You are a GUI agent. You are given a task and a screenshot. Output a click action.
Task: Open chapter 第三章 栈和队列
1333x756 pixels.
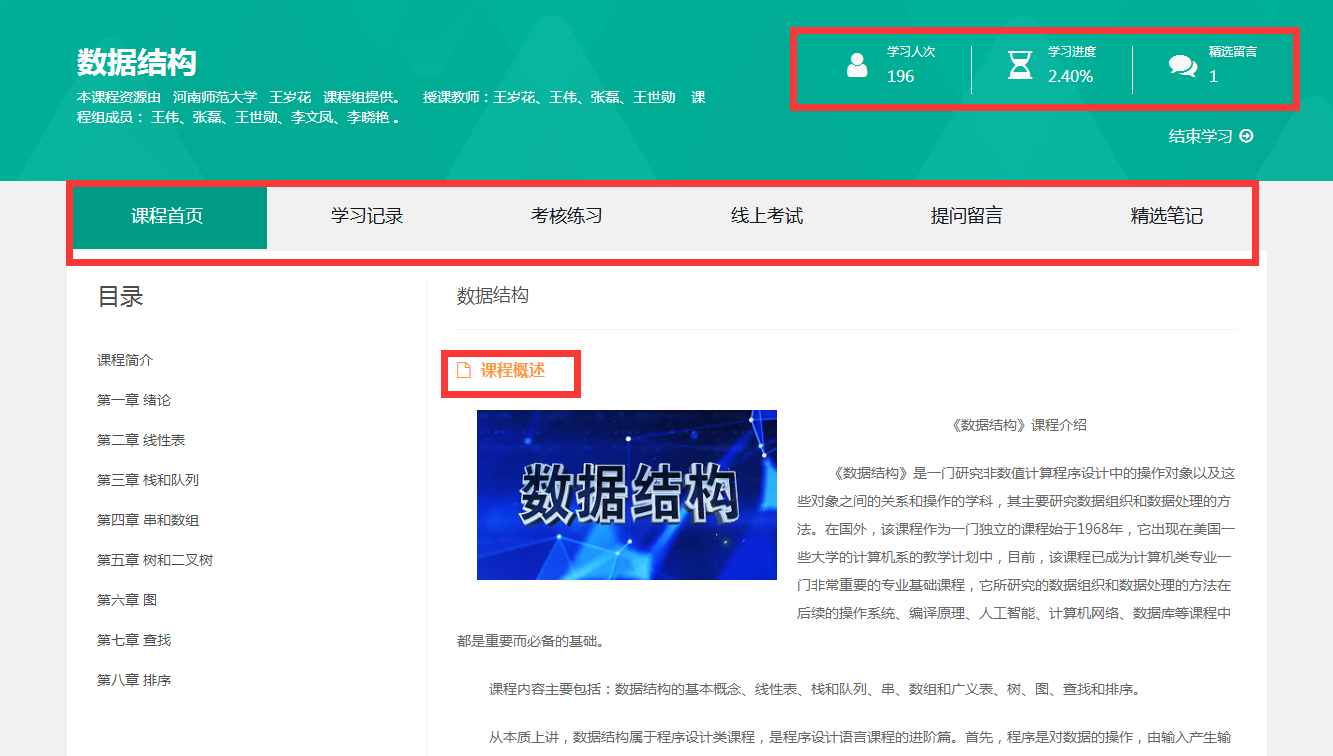pos(148,480)
